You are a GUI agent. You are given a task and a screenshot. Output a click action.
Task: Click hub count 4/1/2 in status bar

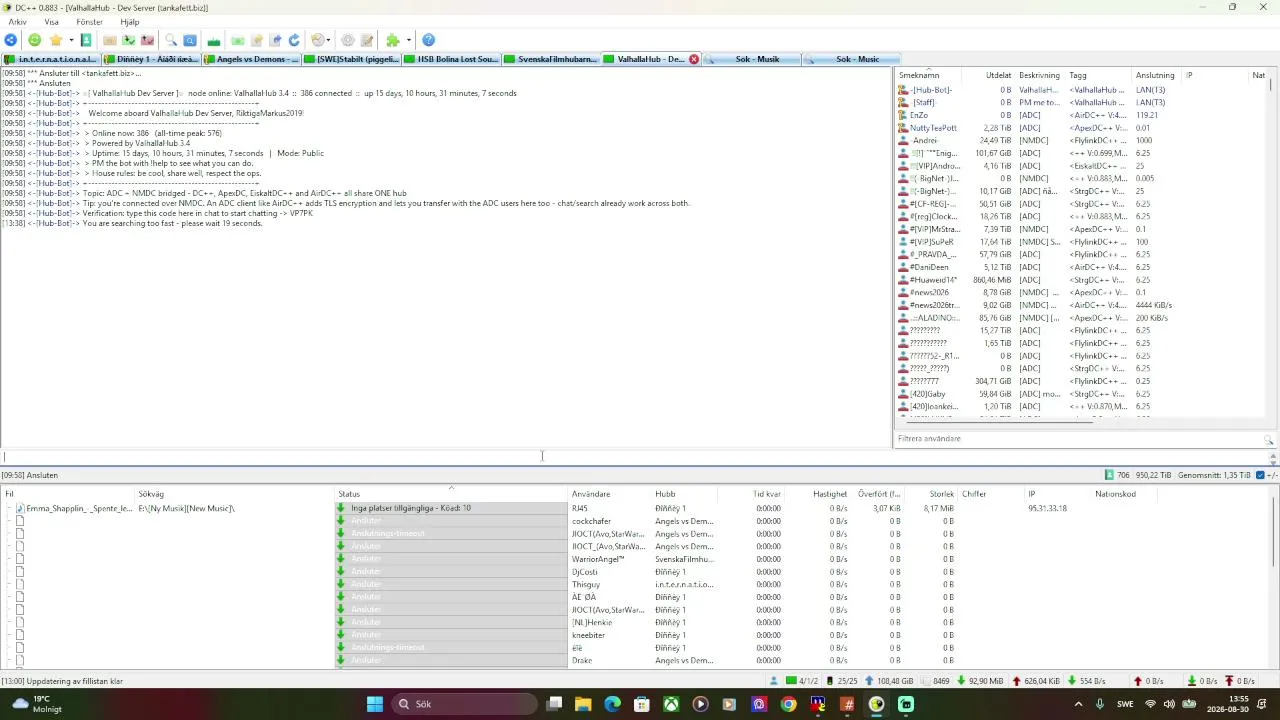click(802, 681)
